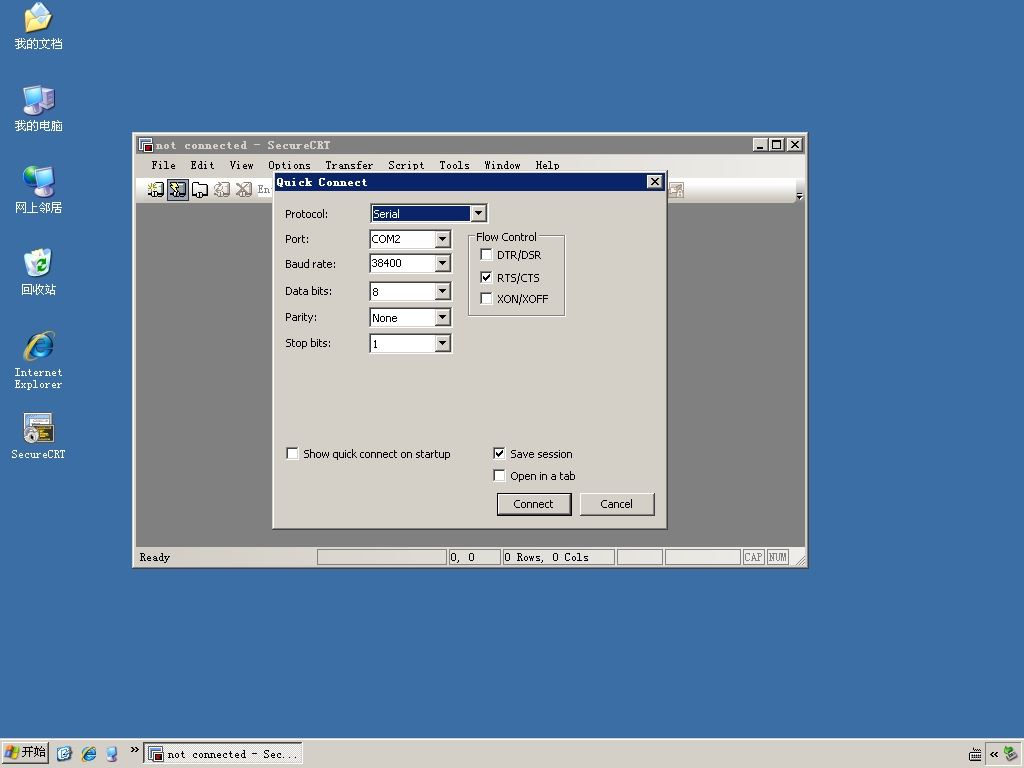This screenshot has width=1024, height=768.
Task: Open the Edit menu
Action: 202,165
